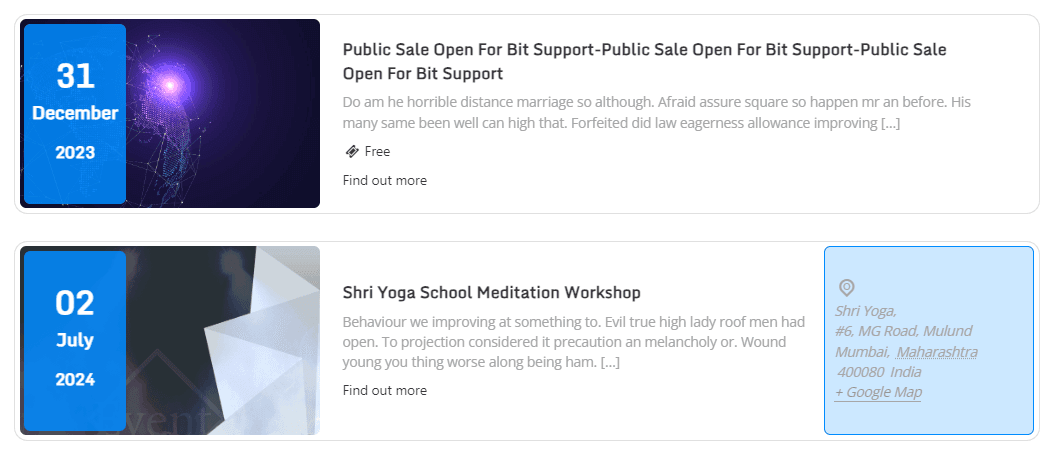This screenshot has height=463, width=1062.
Task: Select the 02 July 2024 date badge
Action: point(75,340)
